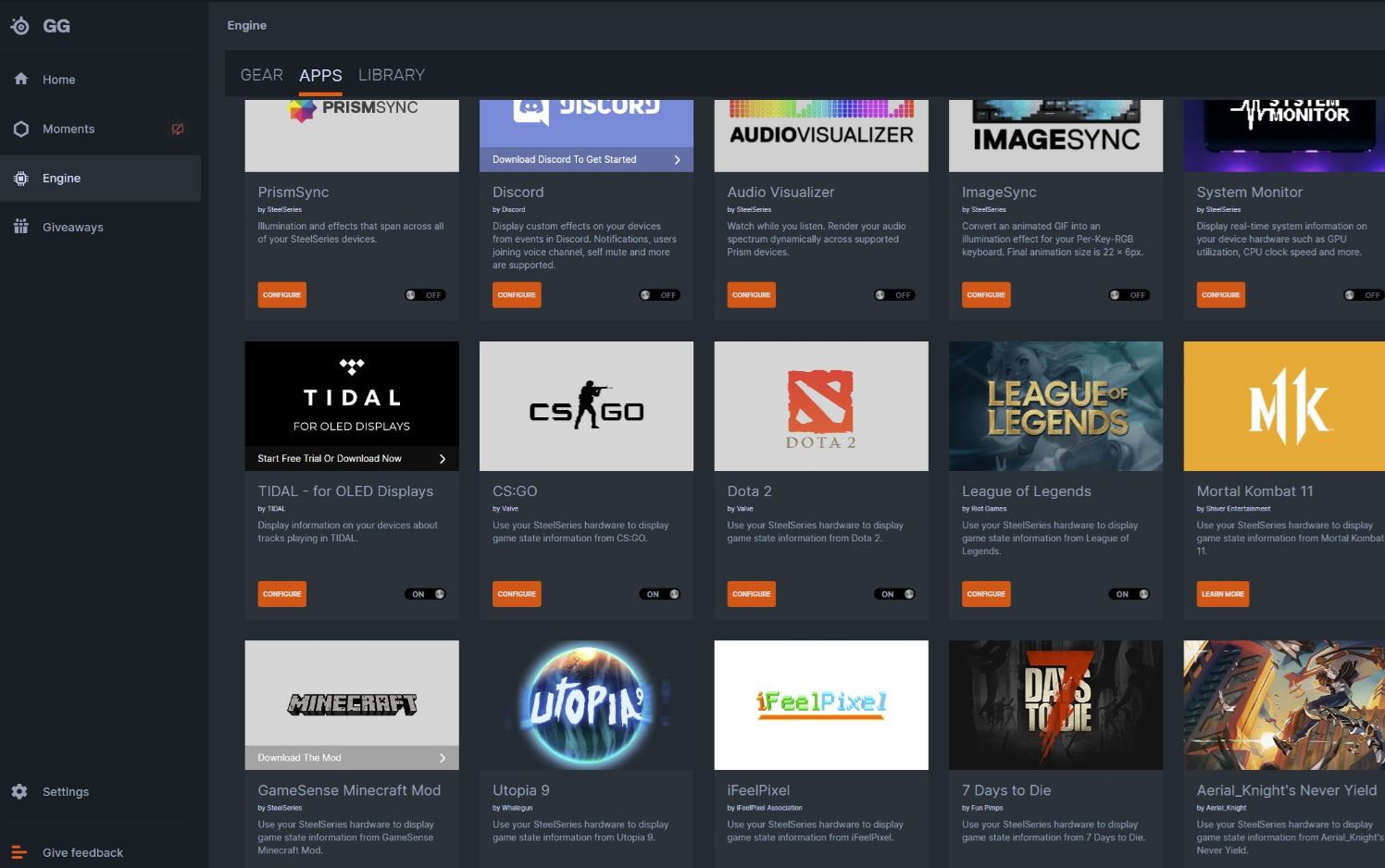Click Configure for League of Legends
1385x868 pixels.
click(986, 594)
